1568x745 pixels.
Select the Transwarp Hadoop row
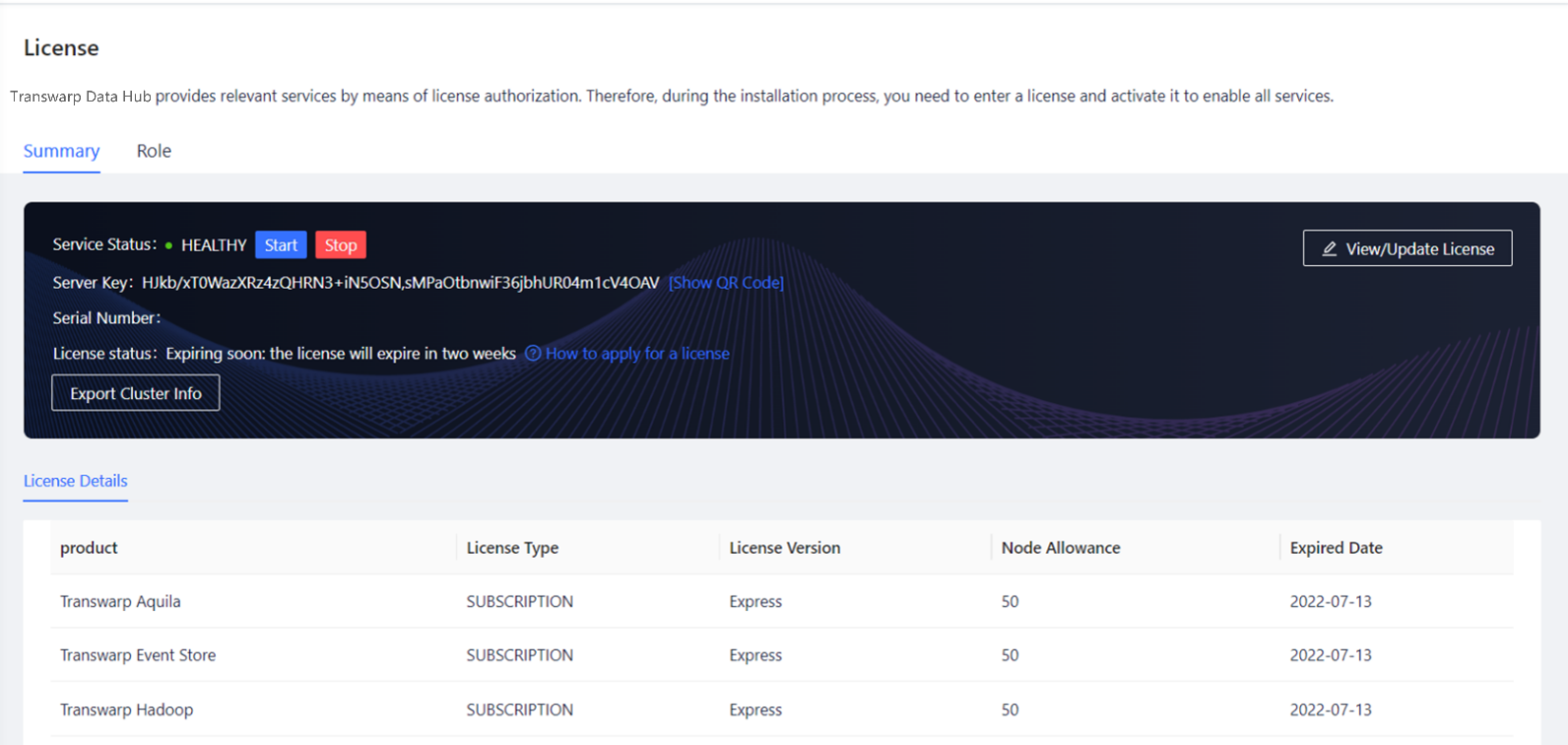(783, 709)
